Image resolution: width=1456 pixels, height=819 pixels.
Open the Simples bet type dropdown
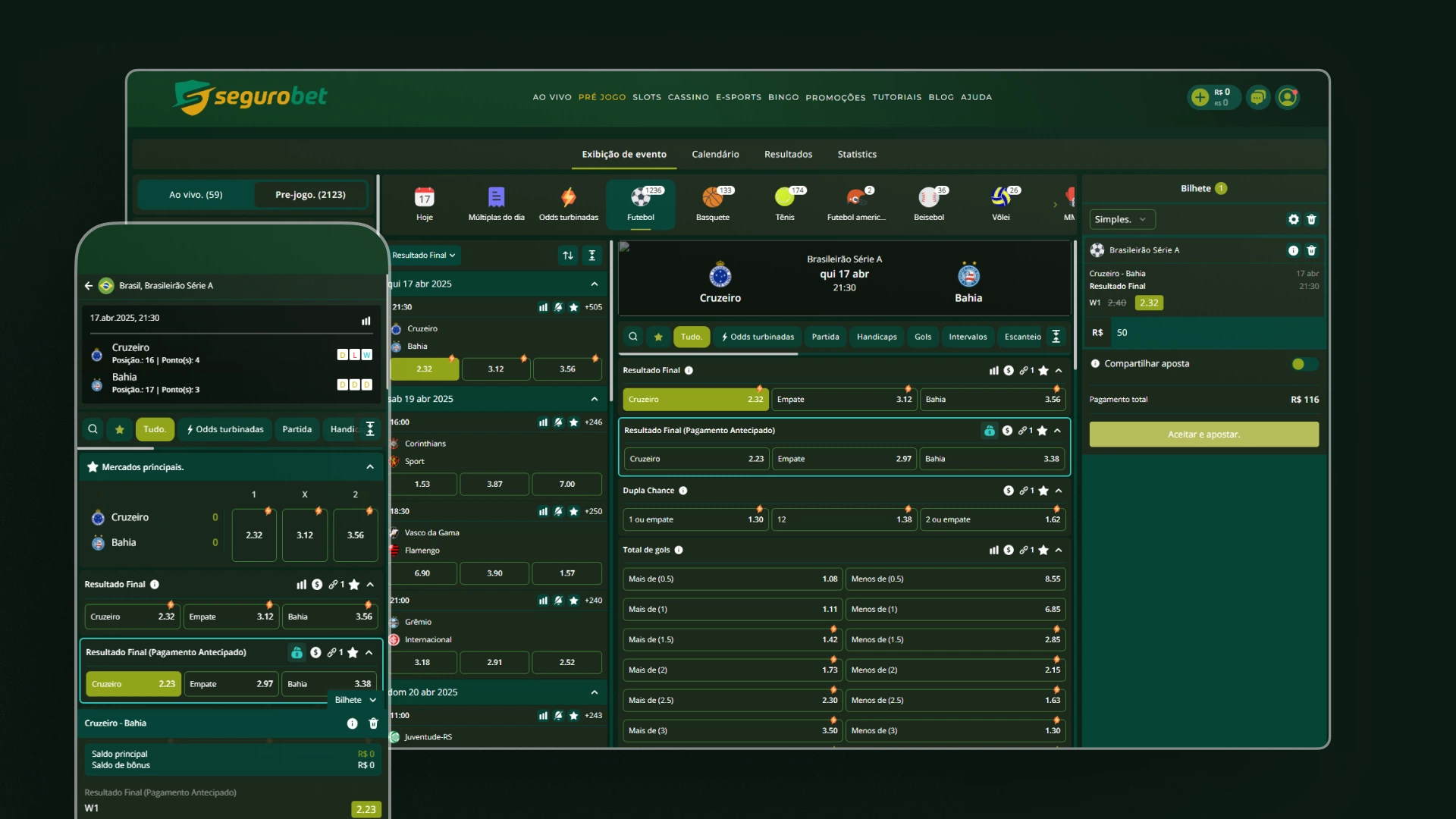[x=1122, y=219]
